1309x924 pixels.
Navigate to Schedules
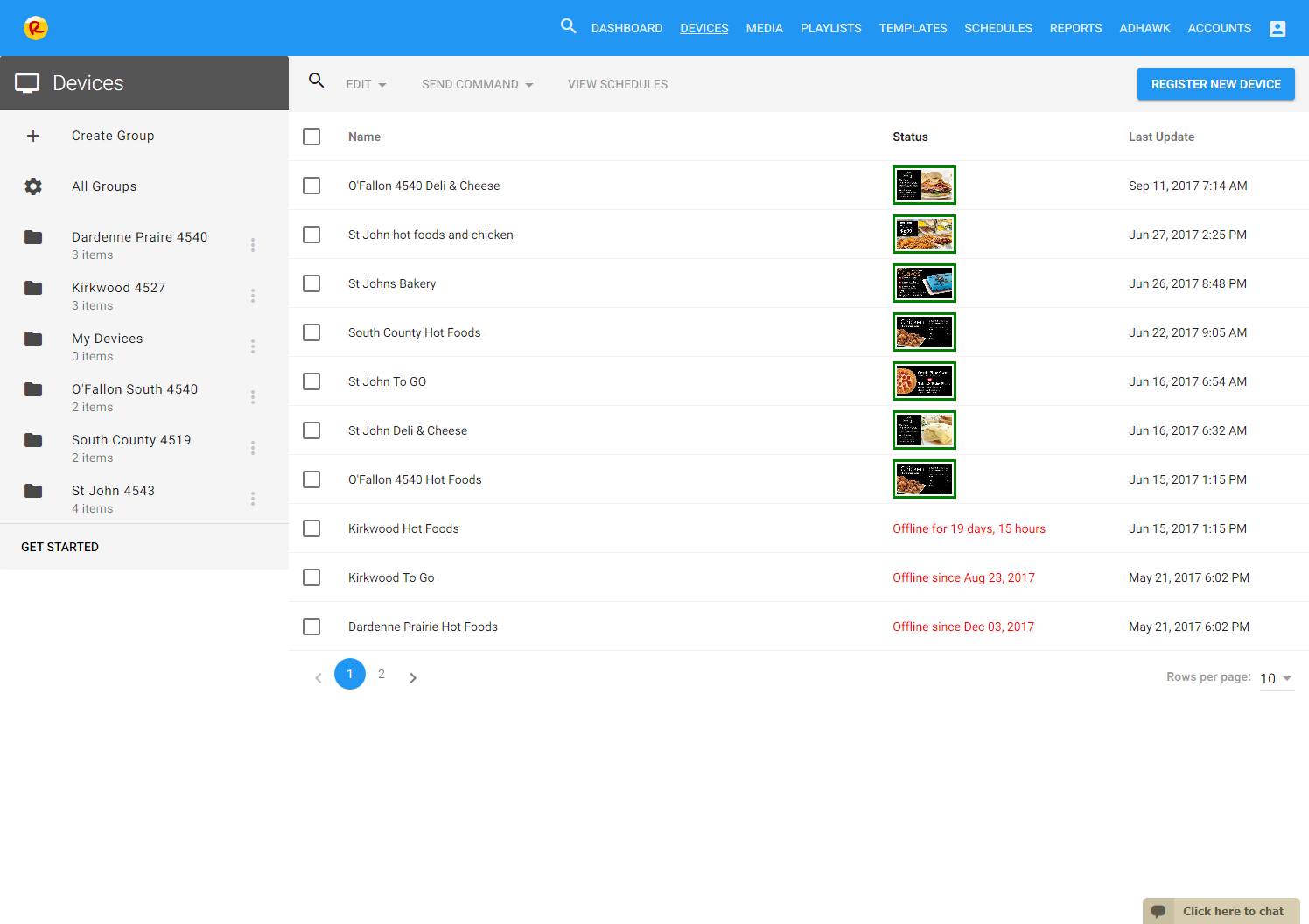click(998, 28)
